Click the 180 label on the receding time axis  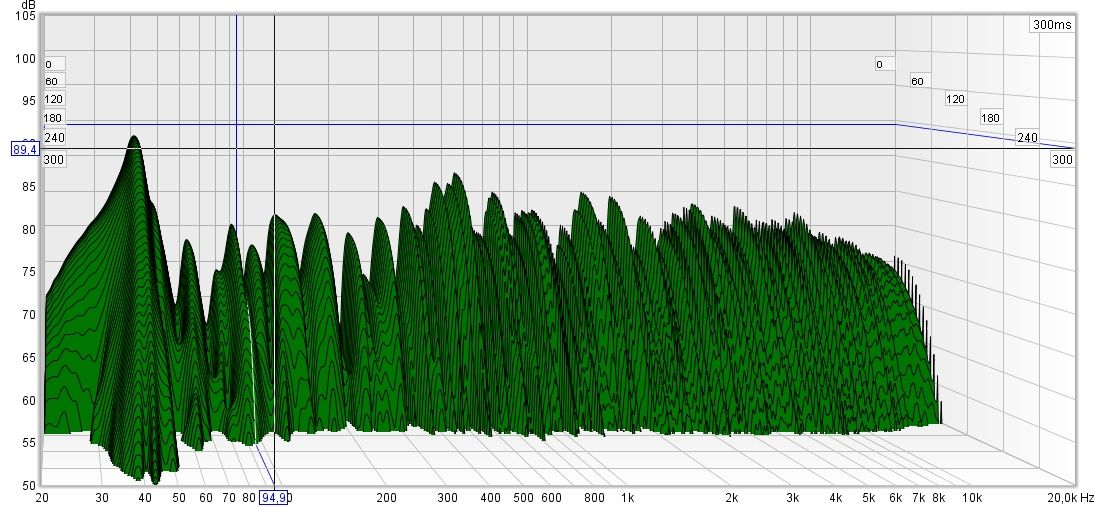[990, 117]
